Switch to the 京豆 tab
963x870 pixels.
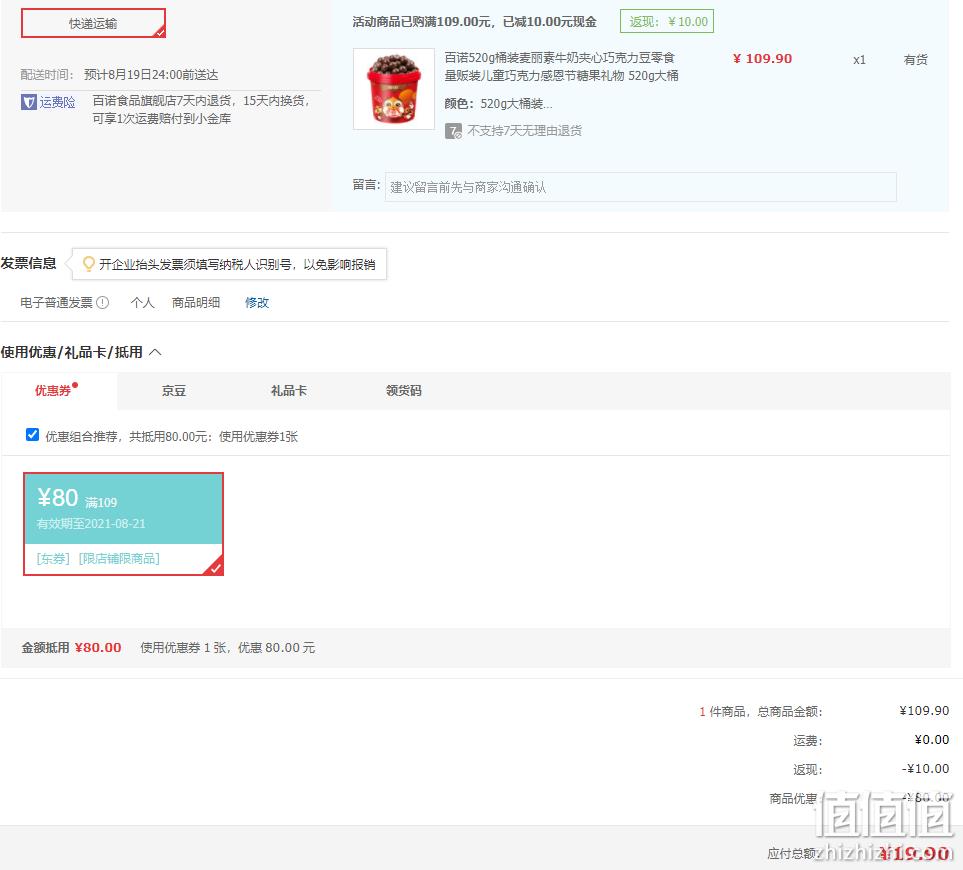(x=174, y=390)
